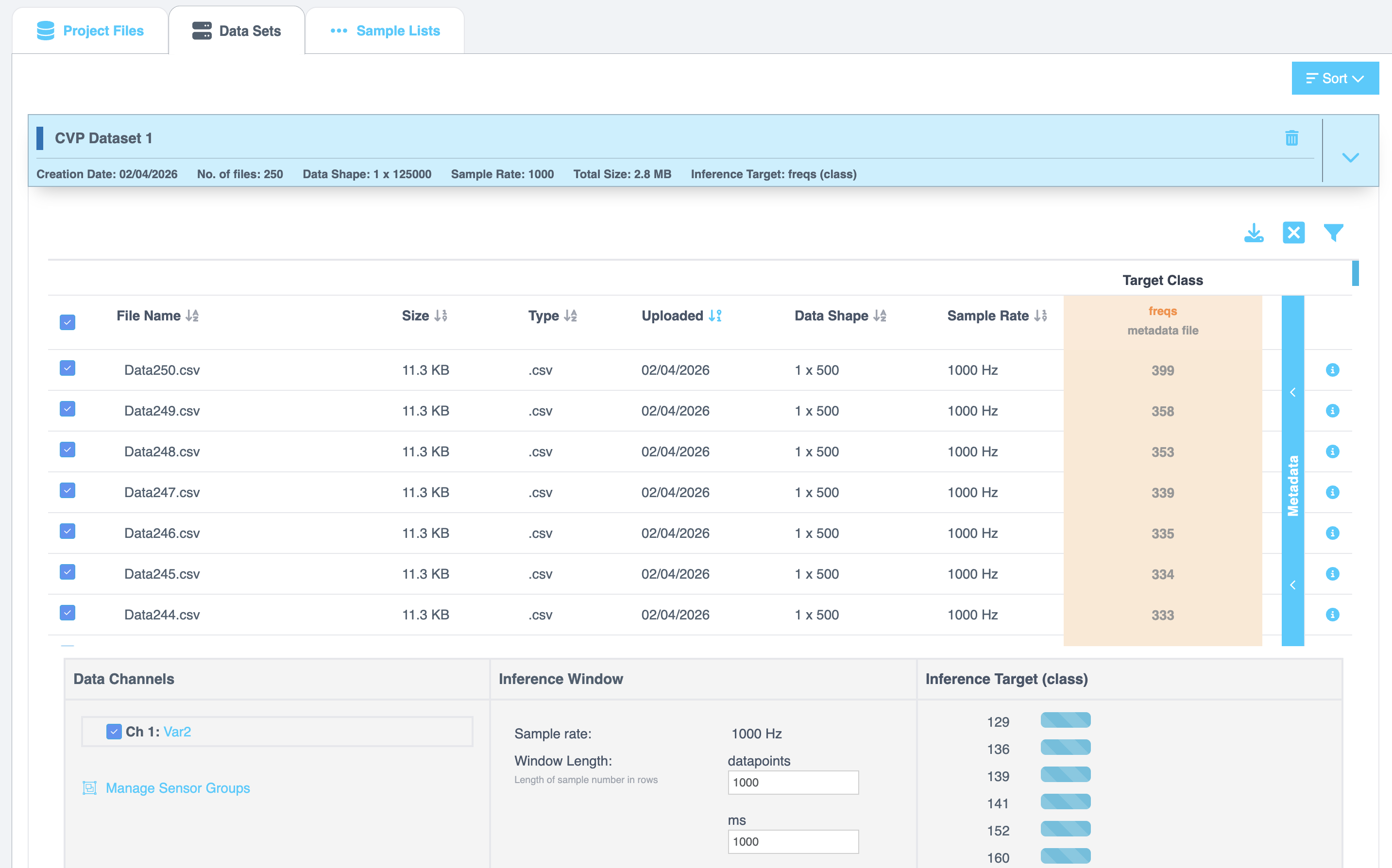Screen dimensions: 1392x868
Task: Uncheck Data249.csv checkbox
Action: 68,409
